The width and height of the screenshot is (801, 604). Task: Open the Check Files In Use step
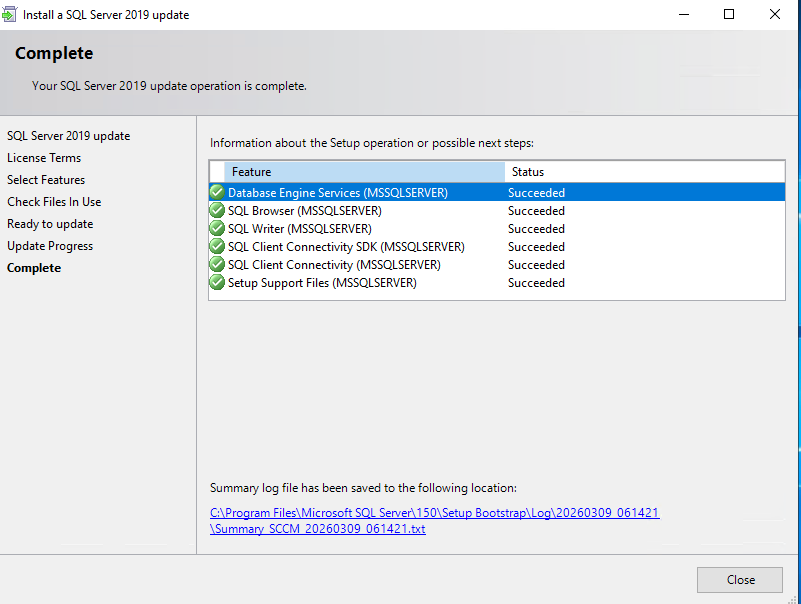point(54,202)
